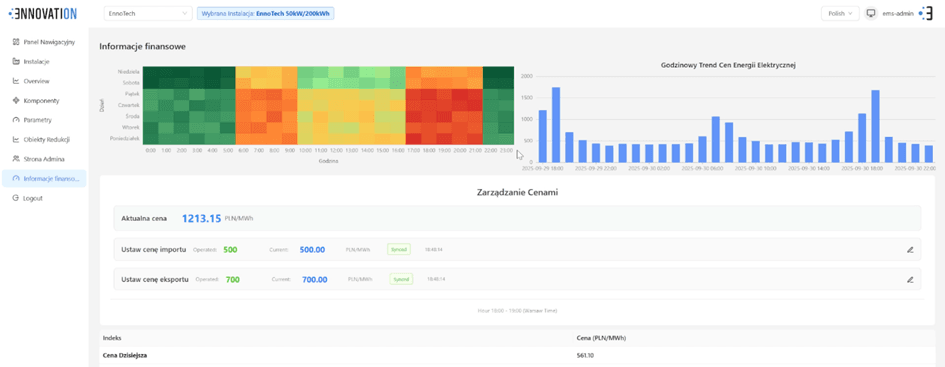Click the Hour 18:00 - 19:00 Warsaw Time note
Viewport: 945px width, 367px height.
517,310
